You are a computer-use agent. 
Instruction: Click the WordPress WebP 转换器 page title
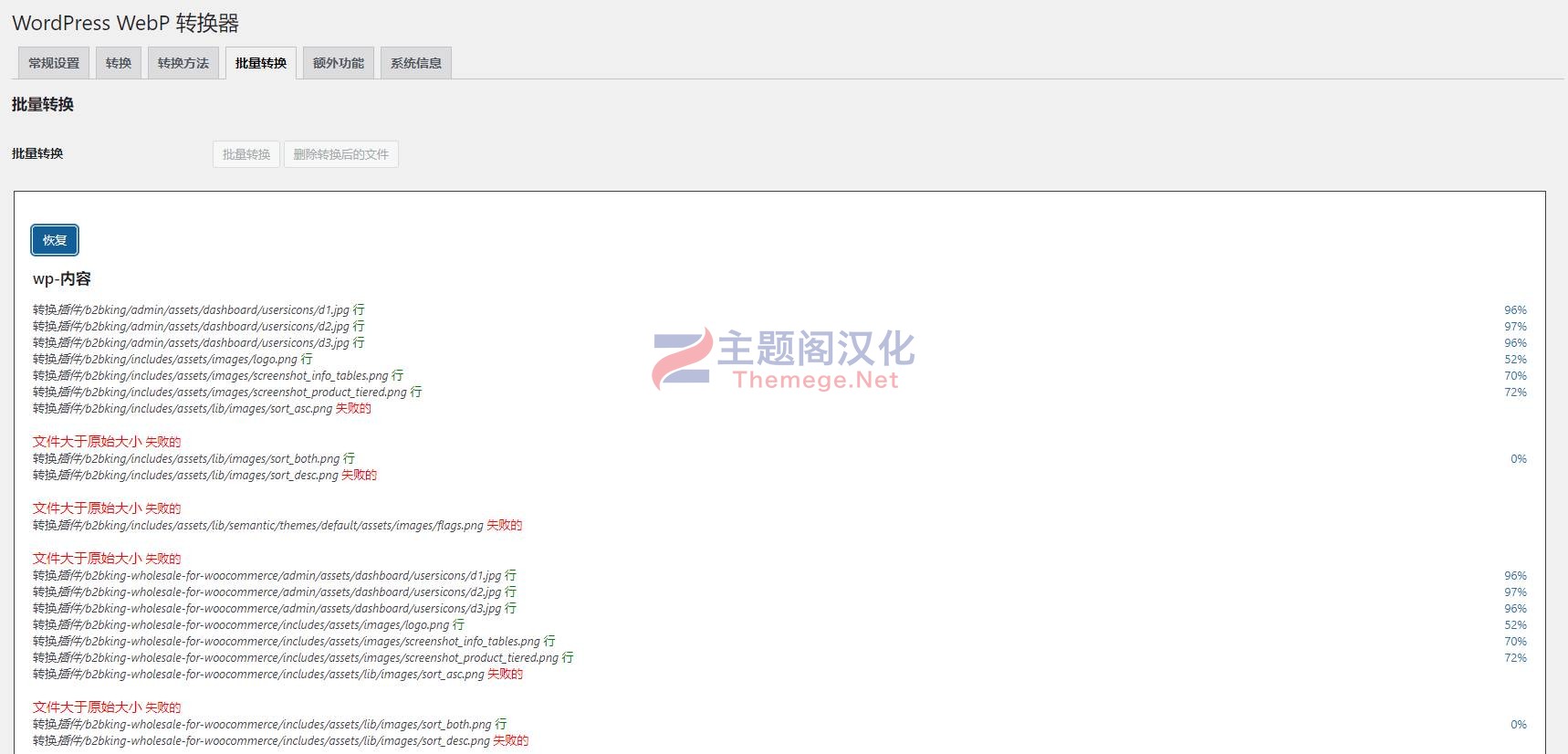tap(126, 23)
